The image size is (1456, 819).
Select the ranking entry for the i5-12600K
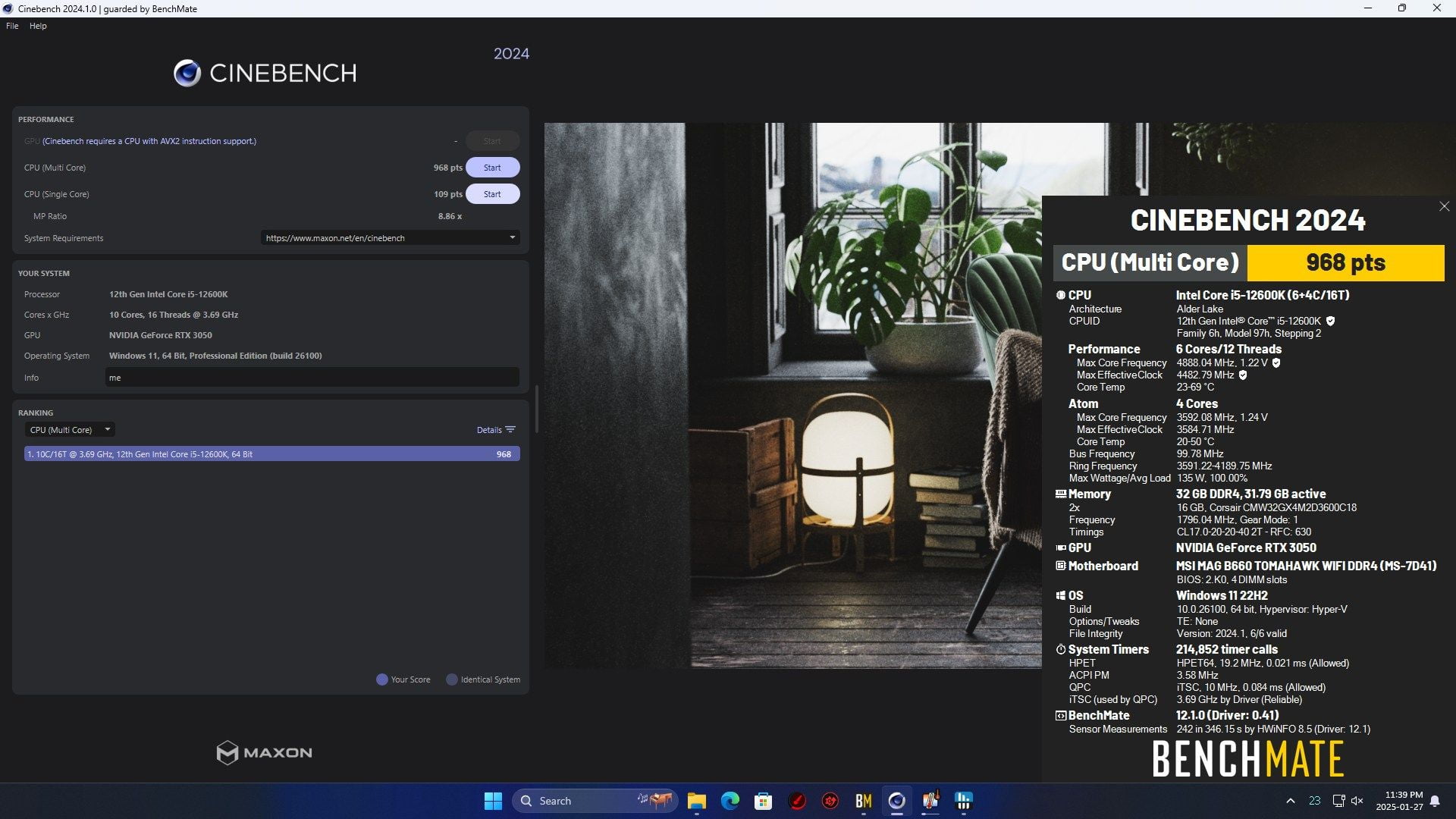point(271,454)
